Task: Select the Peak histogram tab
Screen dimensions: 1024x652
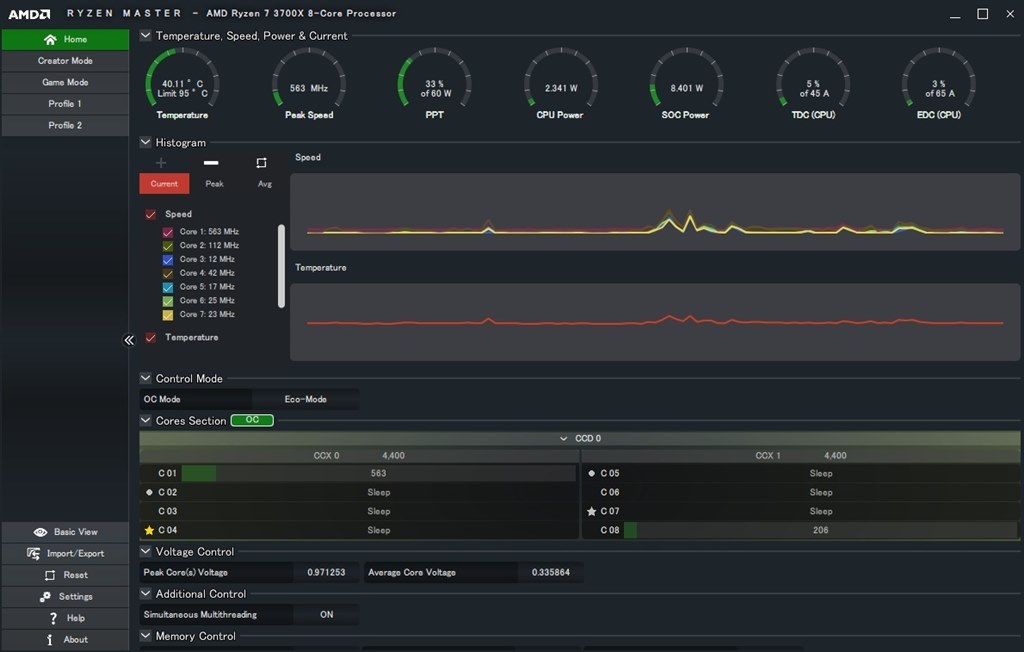Action: coord(214,184)
